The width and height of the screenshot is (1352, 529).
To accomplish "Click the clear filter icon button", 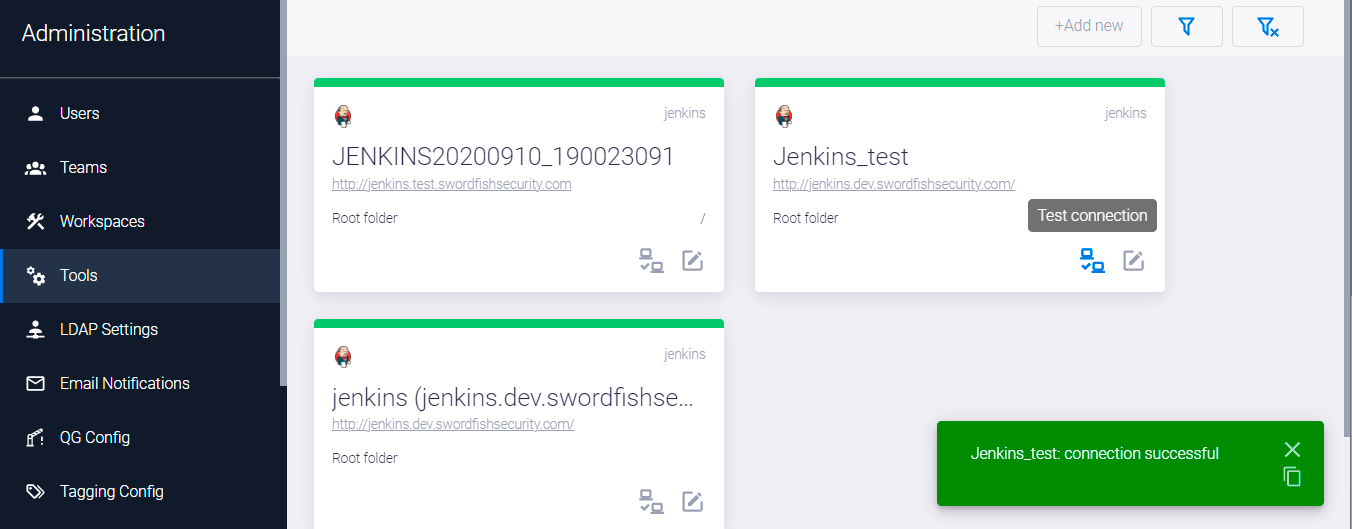I will point(1267,27).
